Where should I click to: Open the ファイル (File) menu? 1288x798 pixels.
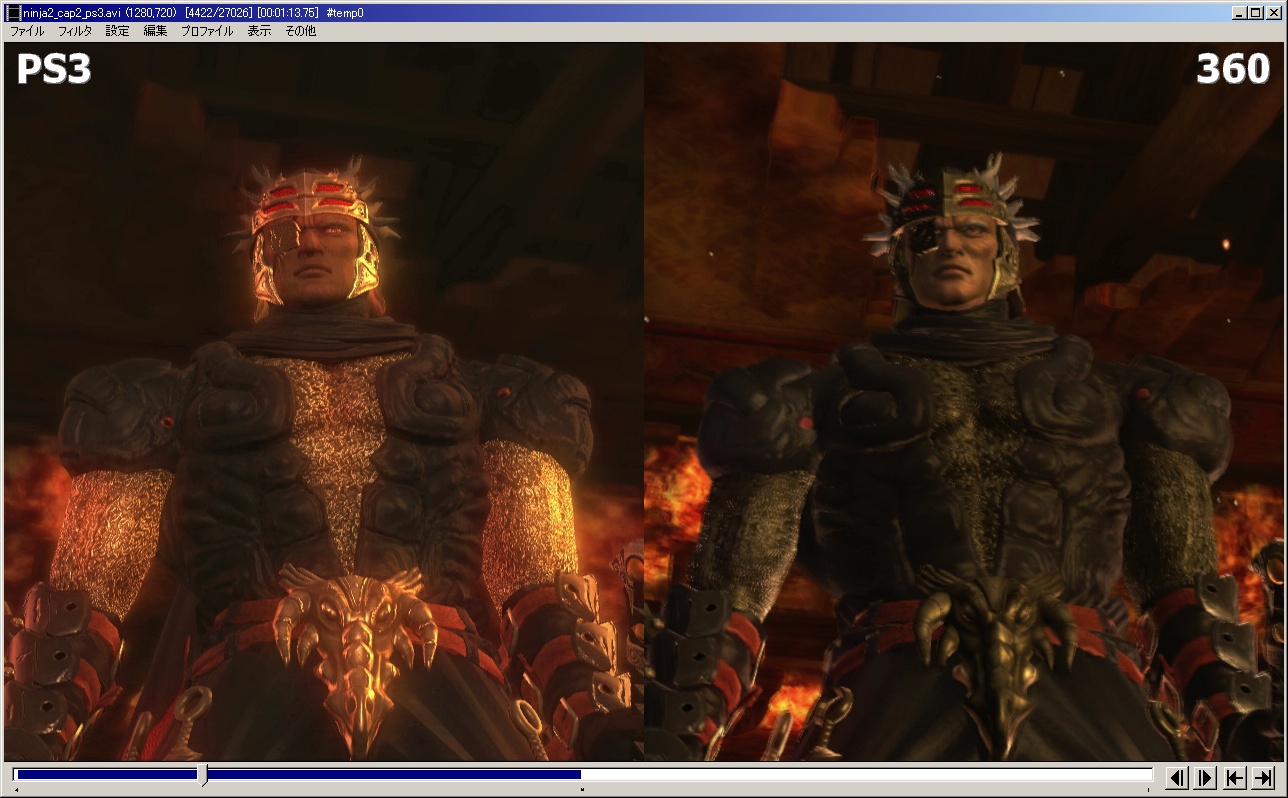pyautogui.click(x=27, y=31)
